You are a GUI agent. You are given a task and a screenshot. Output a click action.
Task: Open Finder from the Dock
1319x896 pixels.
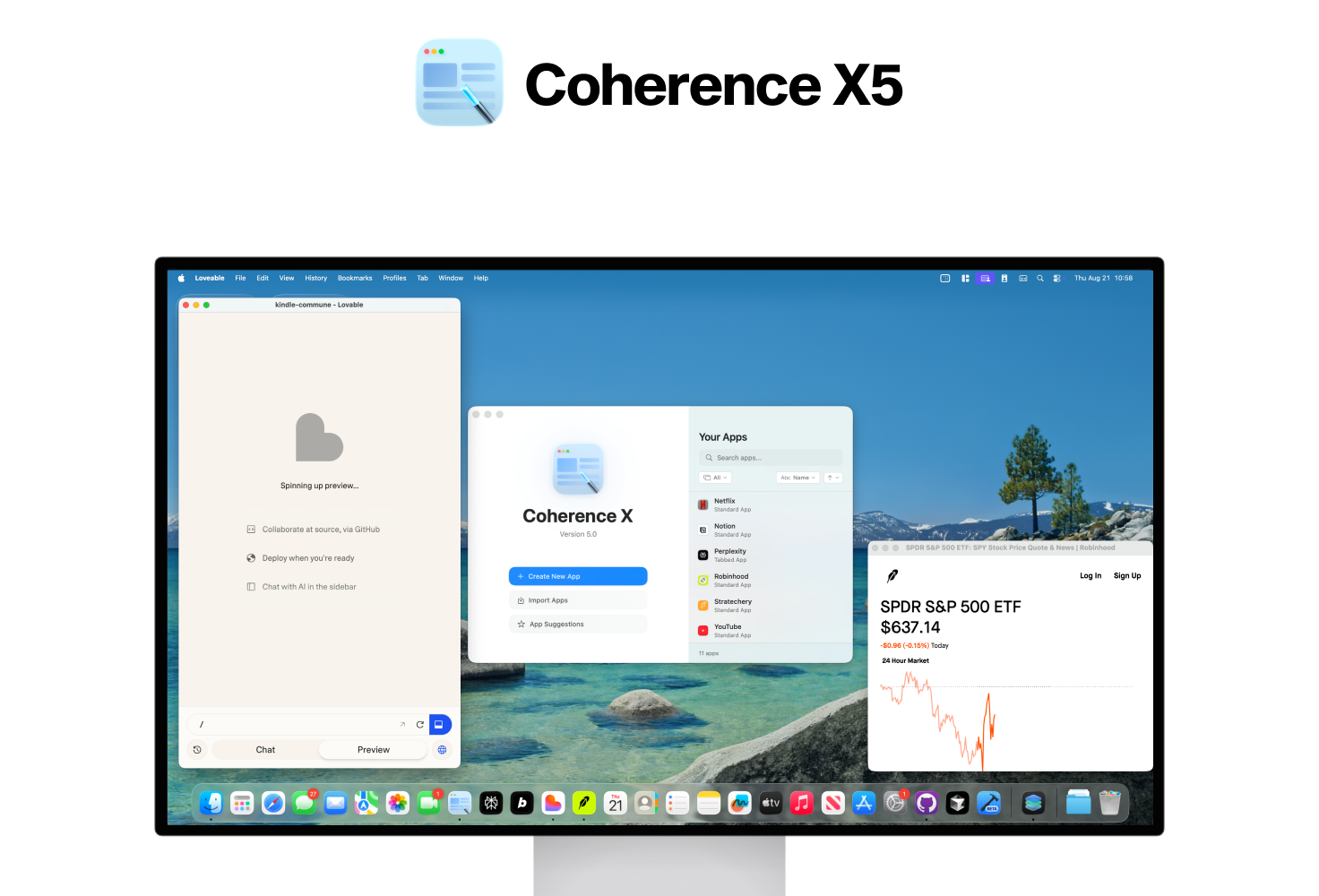pyautogui.click(x=211, y=804)
